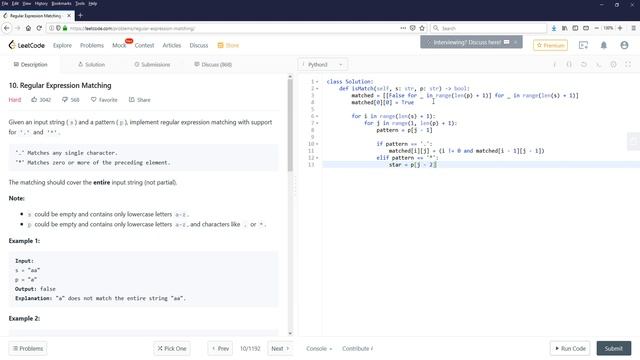Viewport: 640px width, 360px height.
Task: Fold the 'for i in range' line
Action: click(317, 116)
